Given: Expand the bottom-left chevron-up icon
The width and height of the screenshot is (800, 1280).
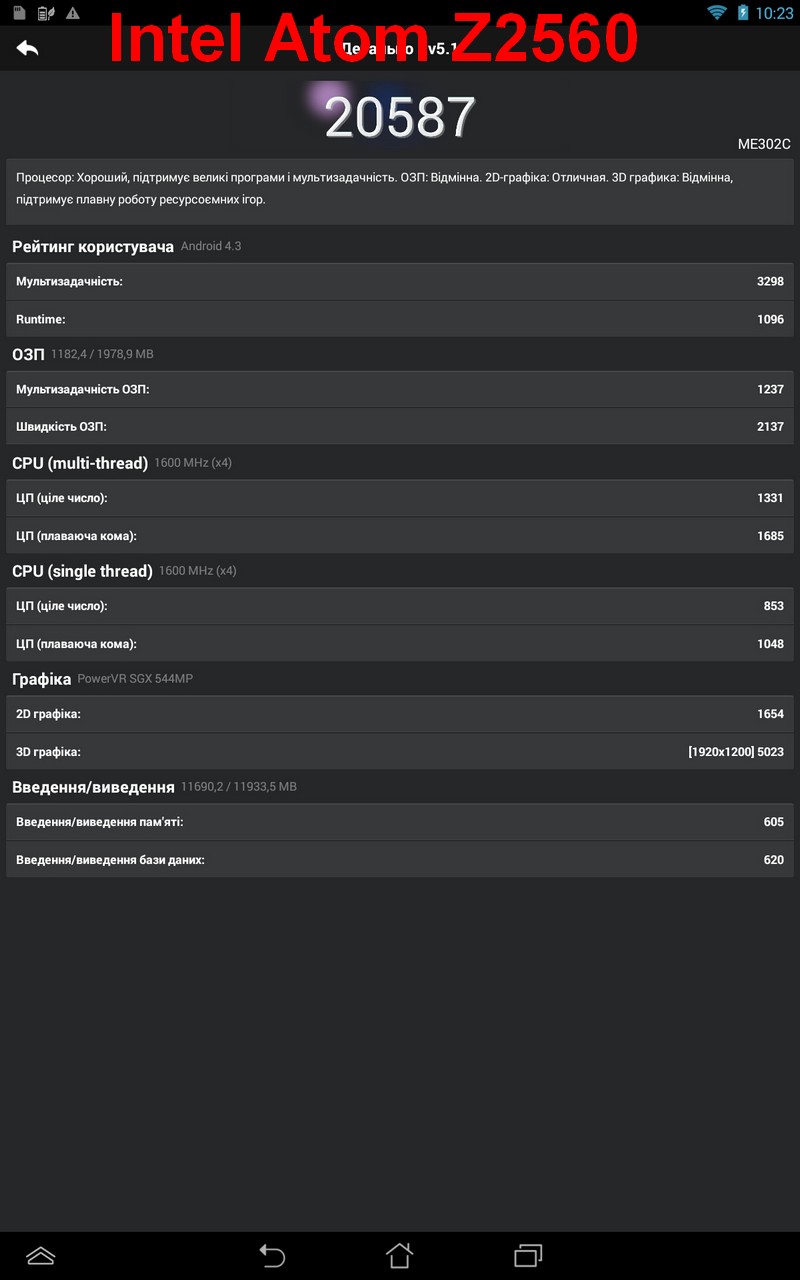Looking at the screenshot, I should [x=40, y=1256].
